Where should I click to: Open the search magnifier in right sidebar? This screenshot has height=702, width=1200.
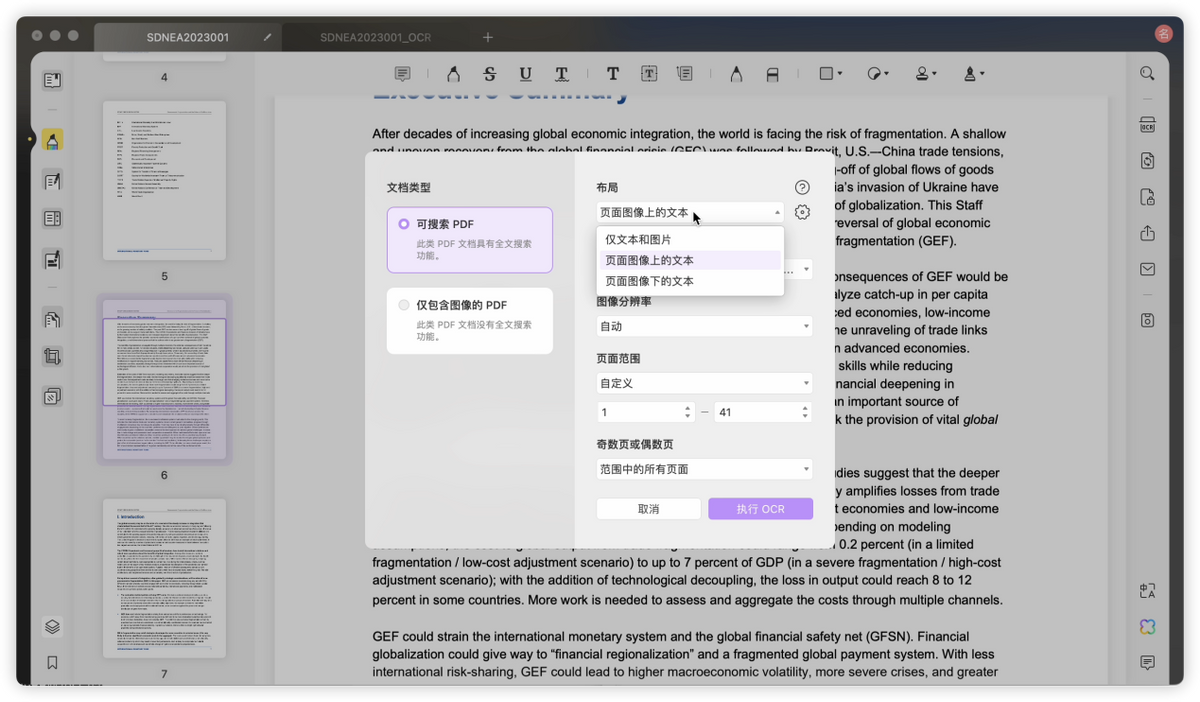1147,74
